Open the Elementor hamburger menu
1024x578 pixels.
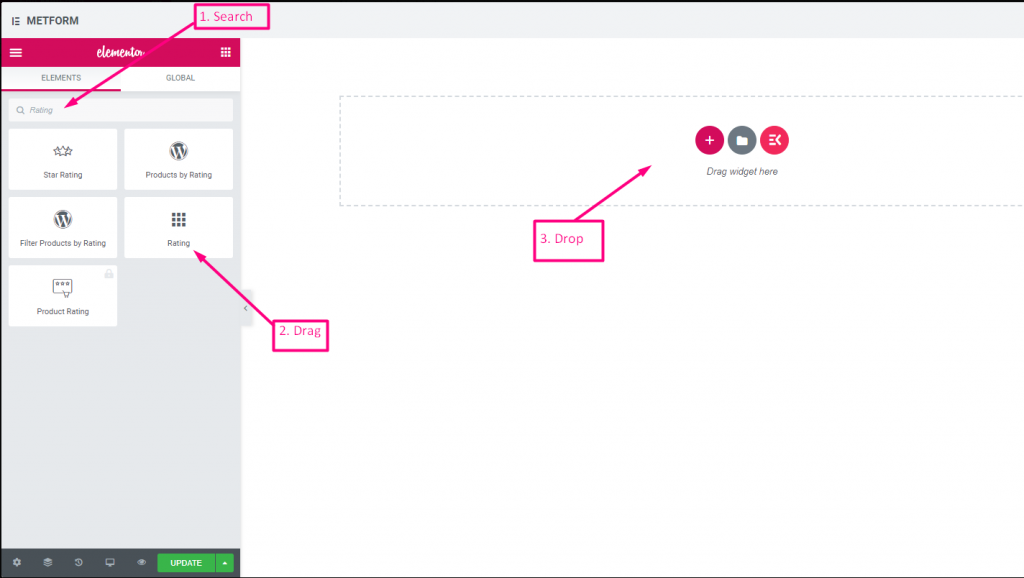pyautogui.click(x=16, y=53)
